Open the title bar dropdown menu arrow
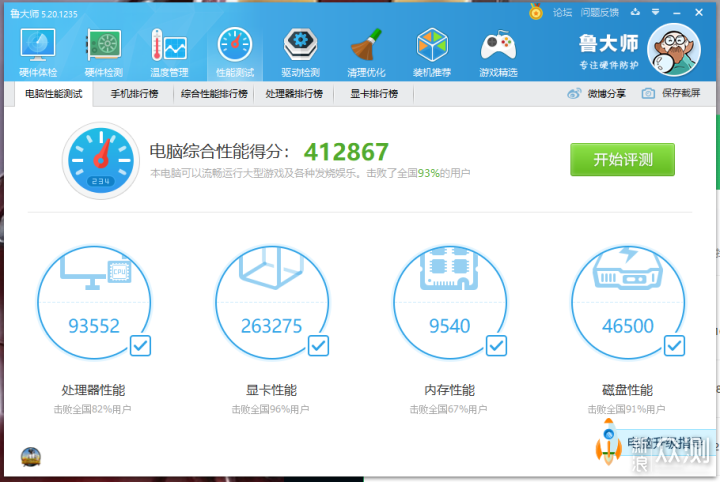The width and height of the screenshot is (720, 482). (x=655, y=12)
